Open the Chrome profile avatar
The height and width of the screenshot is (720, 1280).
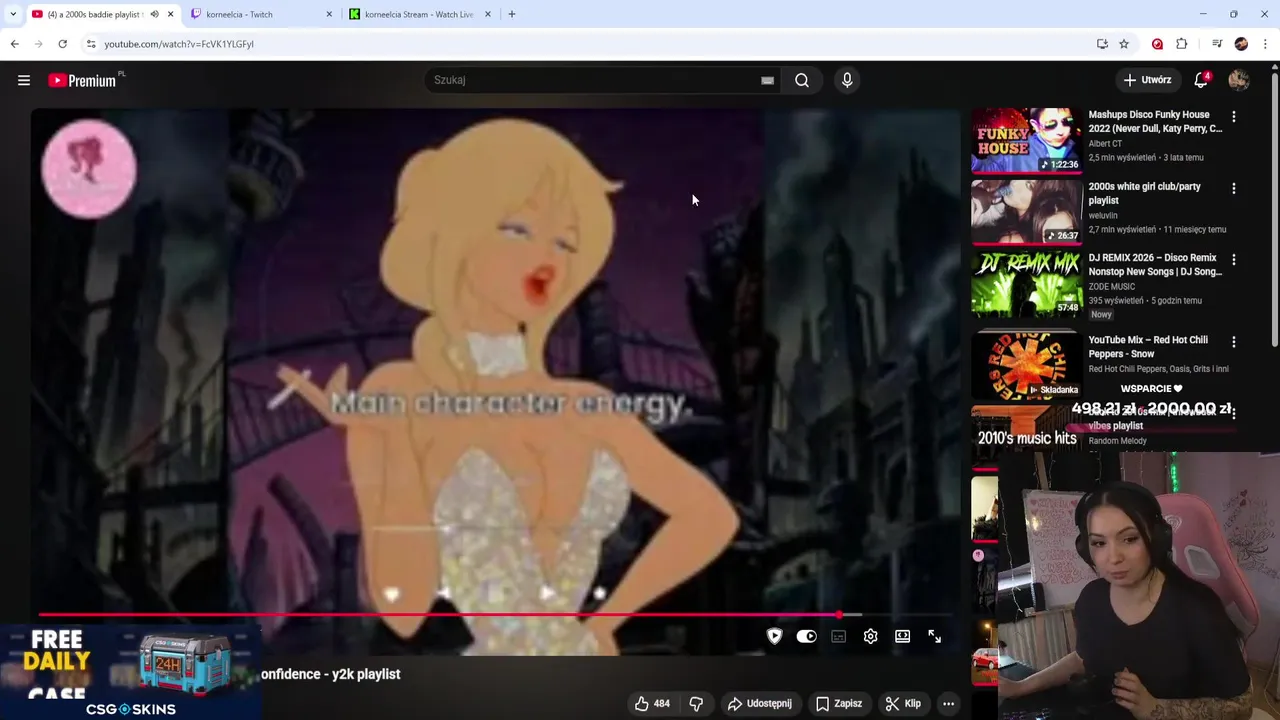coord(1241,44)
